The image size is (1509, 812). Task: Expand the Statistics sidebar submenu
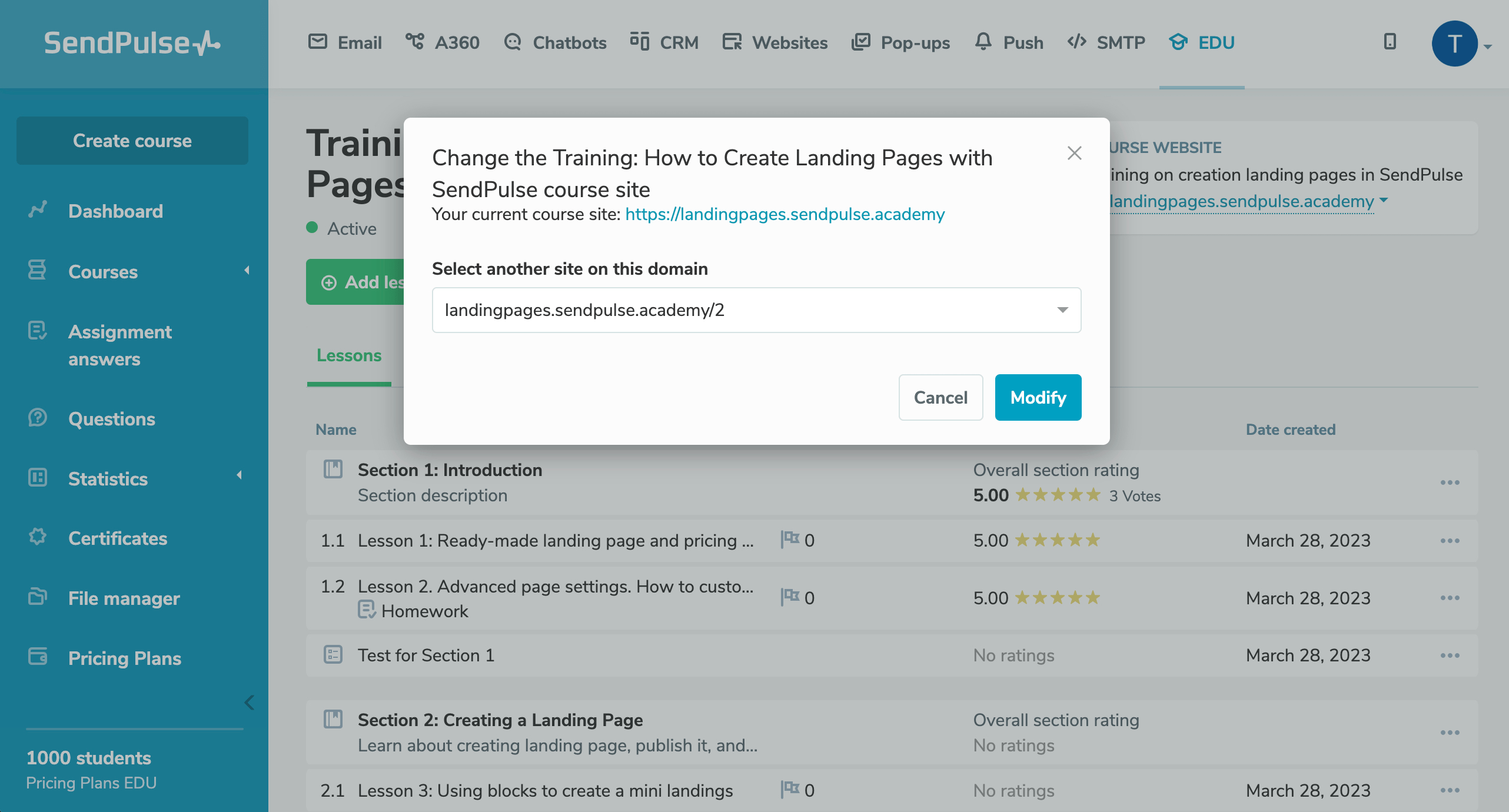point(239,475)
